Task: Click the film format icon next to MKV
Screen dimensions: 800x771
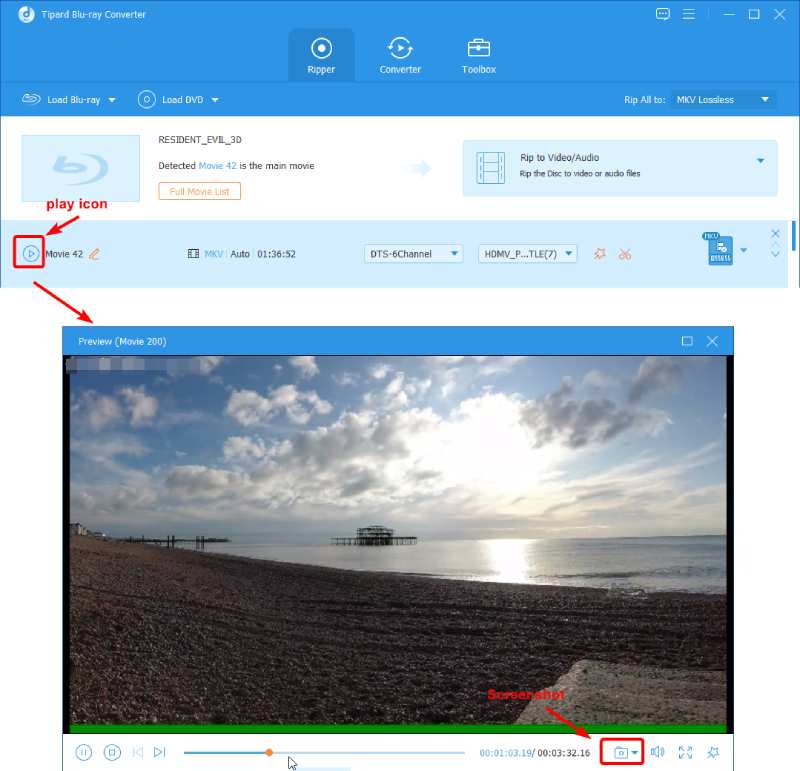Action: tap(193, 254)
